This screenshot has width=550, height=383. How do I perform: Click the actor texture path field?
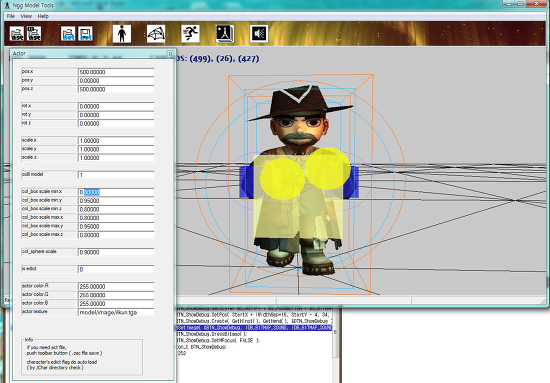116,313
